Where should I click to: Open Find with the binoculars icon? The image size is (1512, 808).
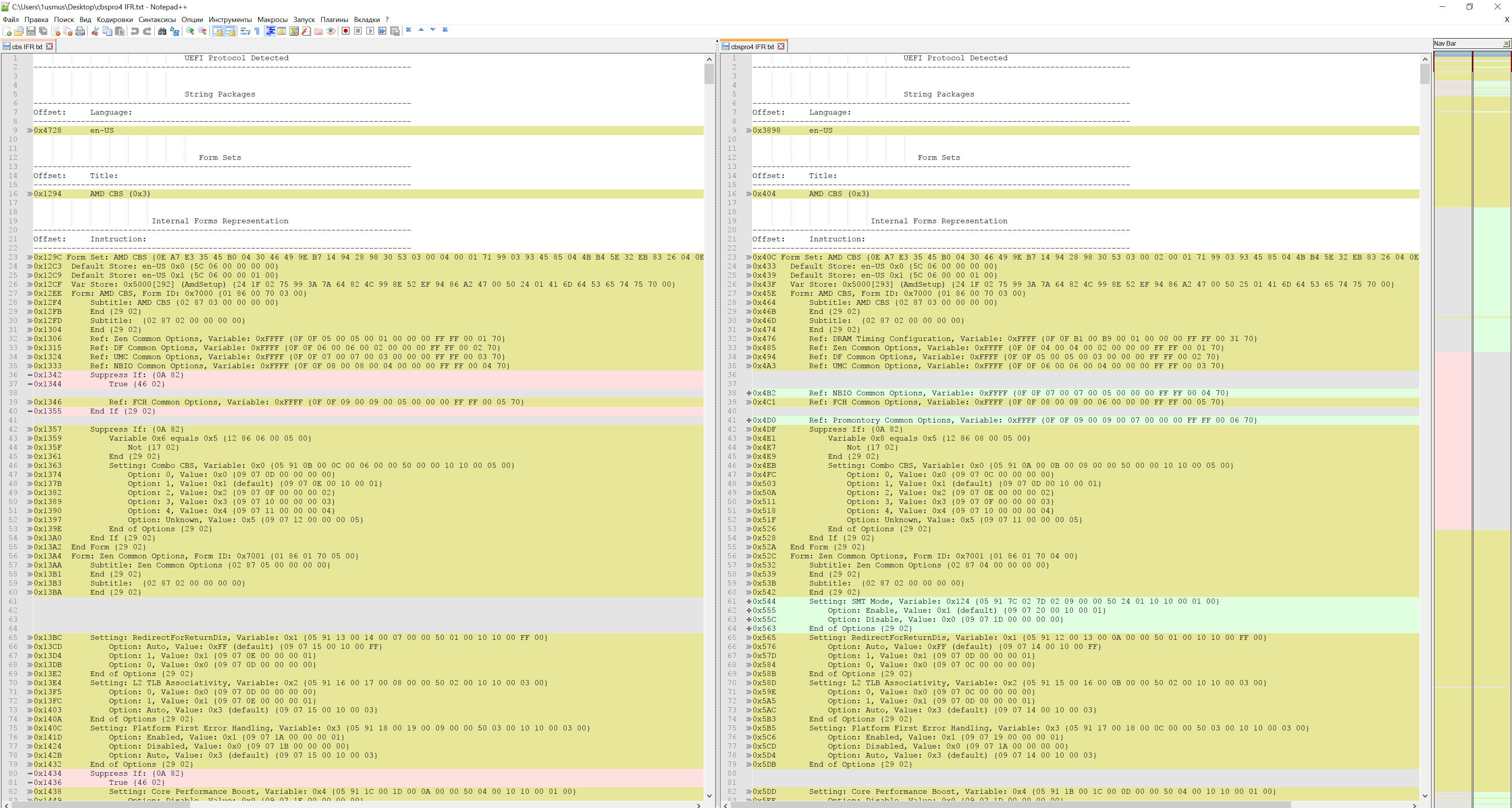pos(162,31)
